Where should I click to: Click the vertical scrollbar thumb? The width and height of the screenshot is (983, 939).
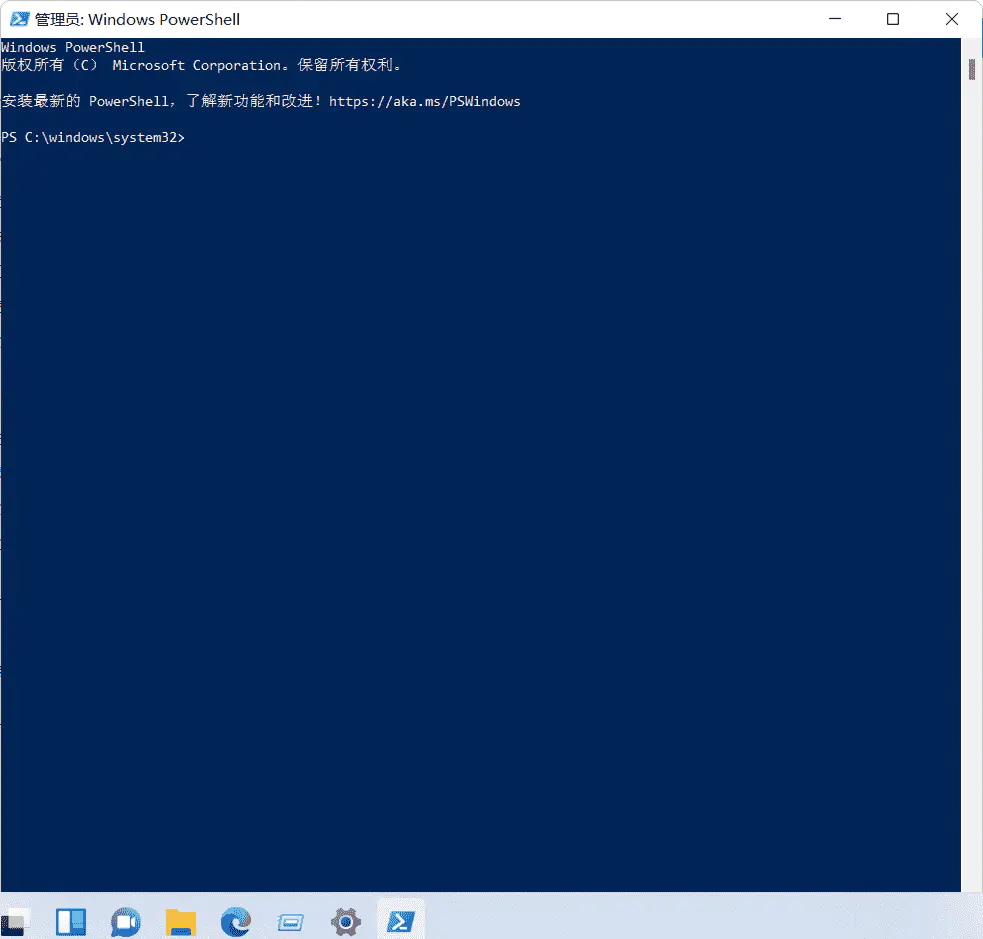[x=972, y=69]
